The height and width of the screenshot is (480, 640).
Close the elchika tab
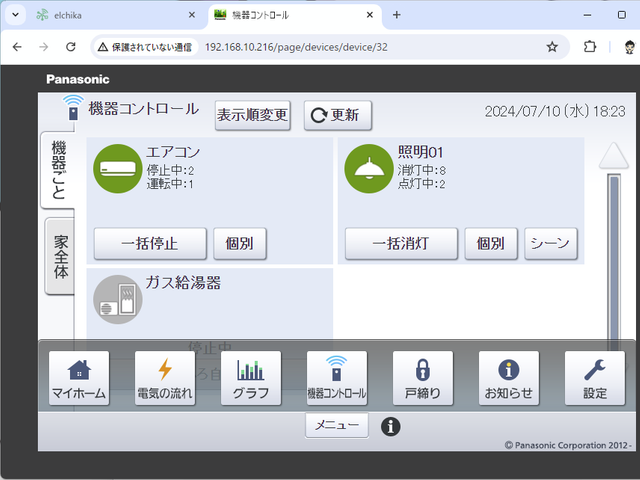pyautogui.click(x=192, y=15)
